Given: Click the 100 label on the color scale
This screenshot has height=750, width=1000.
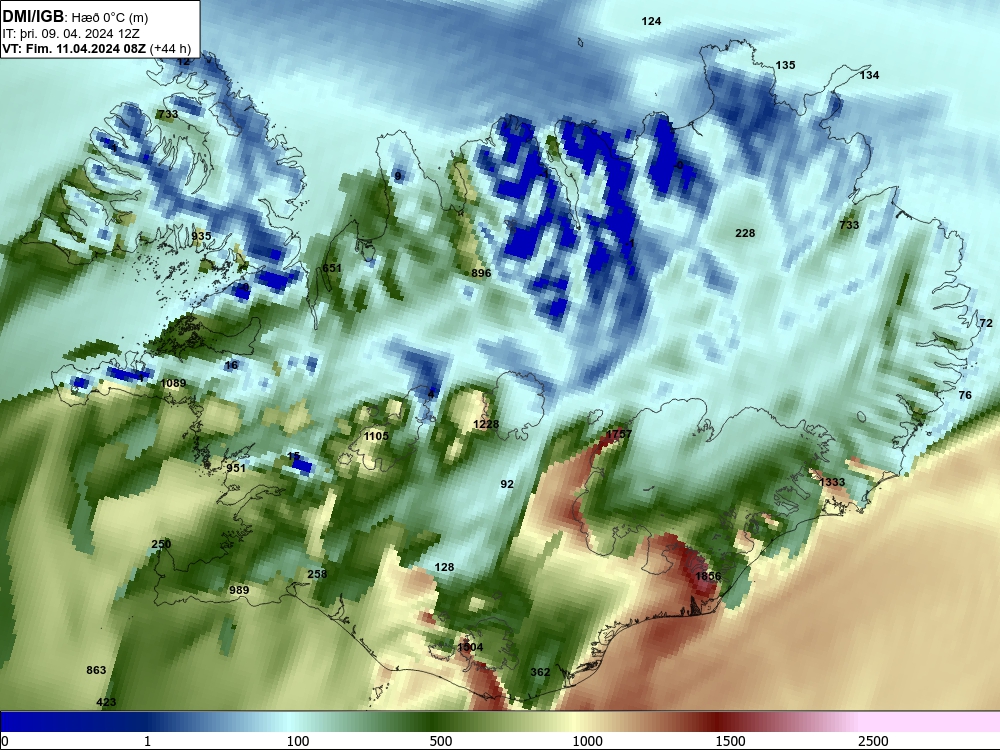Looking at the screenshot, I should [298, 741].
